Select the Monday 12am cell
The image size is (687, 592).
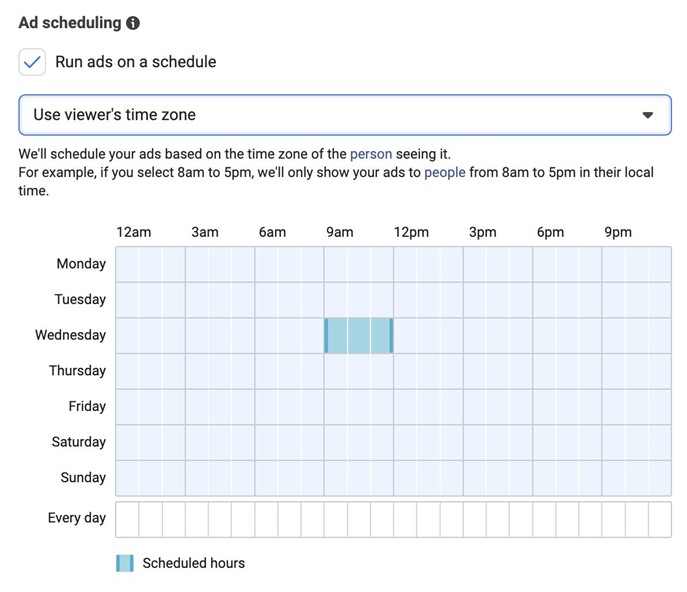click(x=127, y=264)
